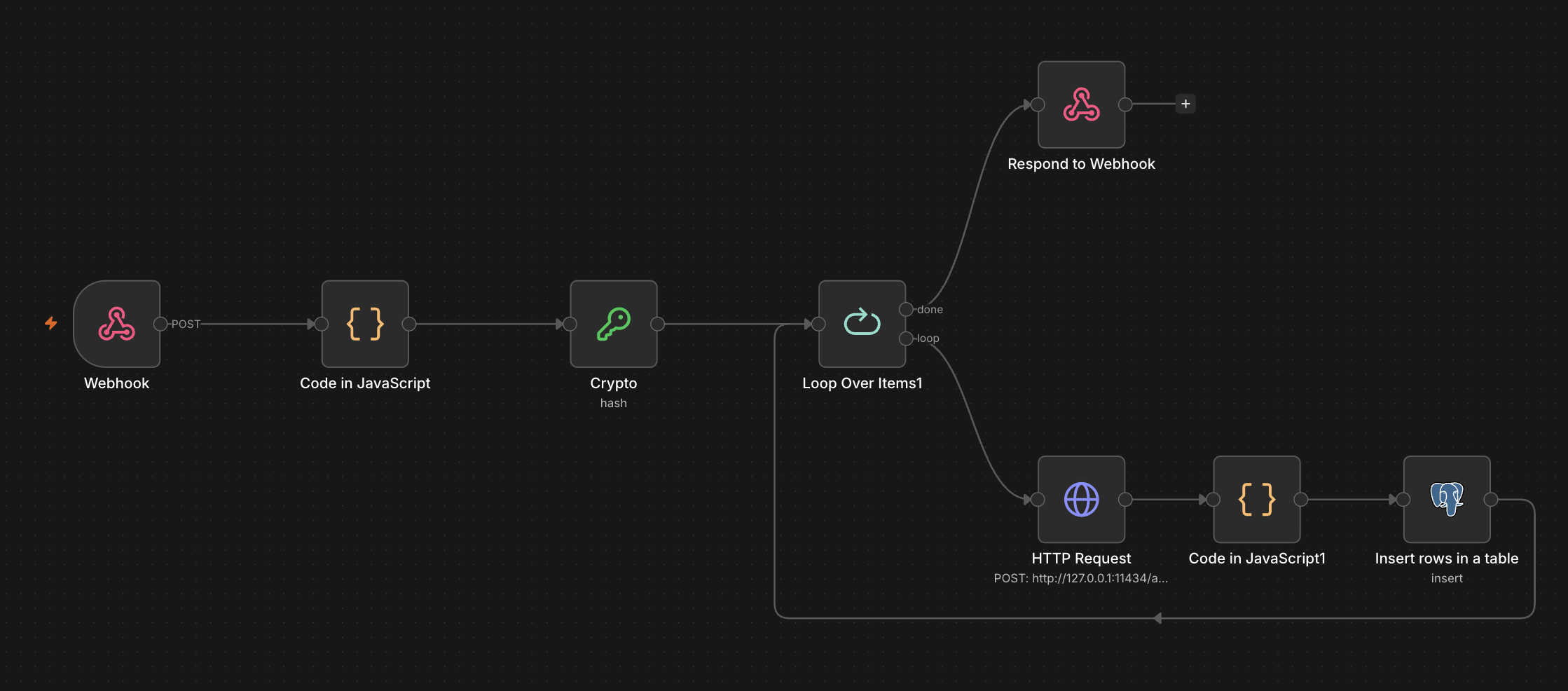Screen dimensions: 1568x691
Task: Open the Postgres Insert rows node
Action: pos(1447,500)
